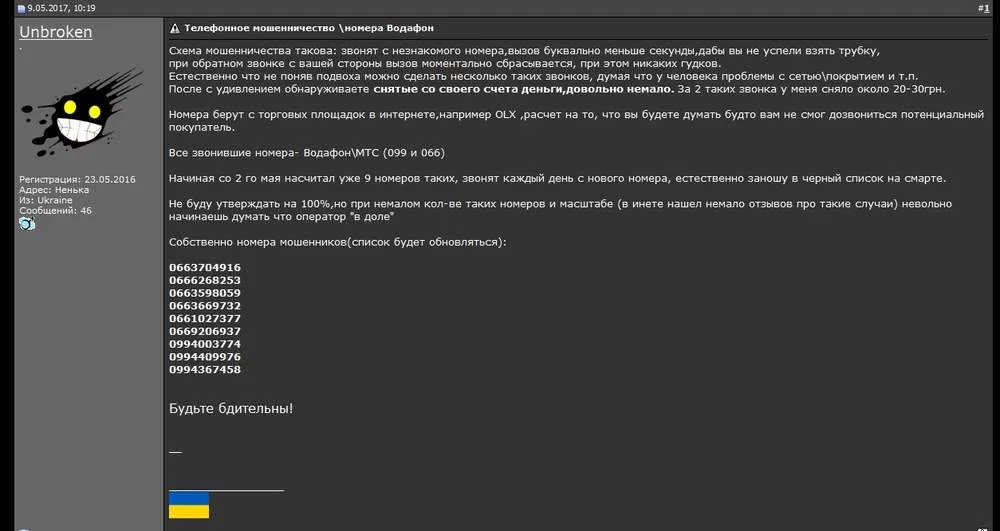Click the phone number 0663598059
Screen dimensions: 1000x531
click(x=205, y=293)
